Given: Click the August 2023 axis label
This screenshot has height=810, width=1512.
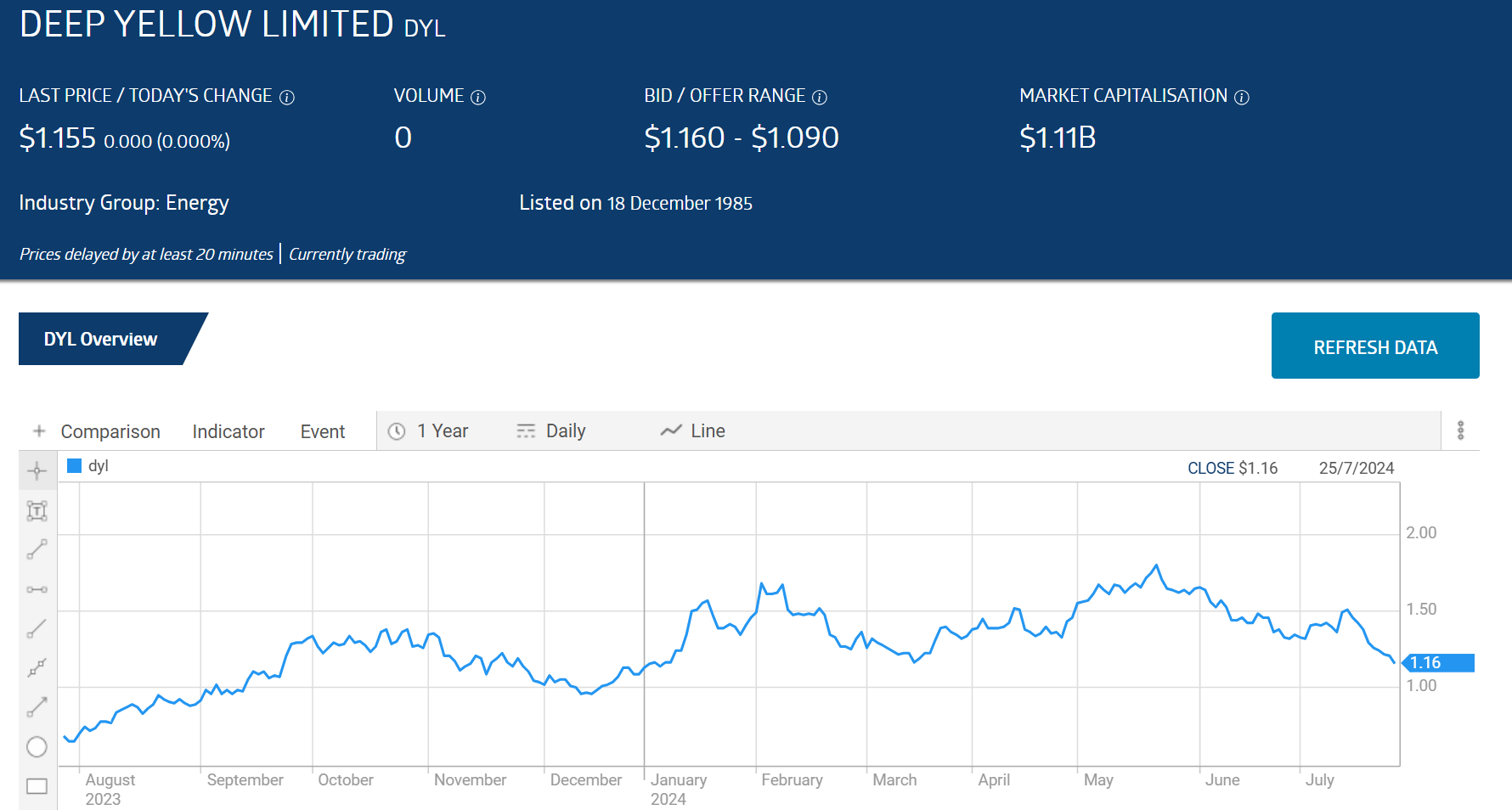Looking at the screenshot, I should (110, 789).
